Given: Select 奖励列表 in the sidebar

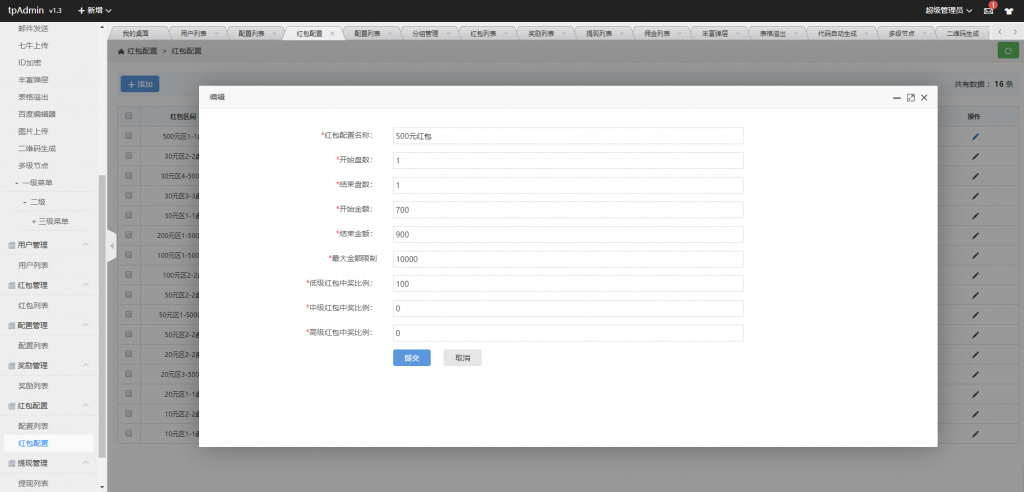Looking at the screenshot, I should coord(34,385).
